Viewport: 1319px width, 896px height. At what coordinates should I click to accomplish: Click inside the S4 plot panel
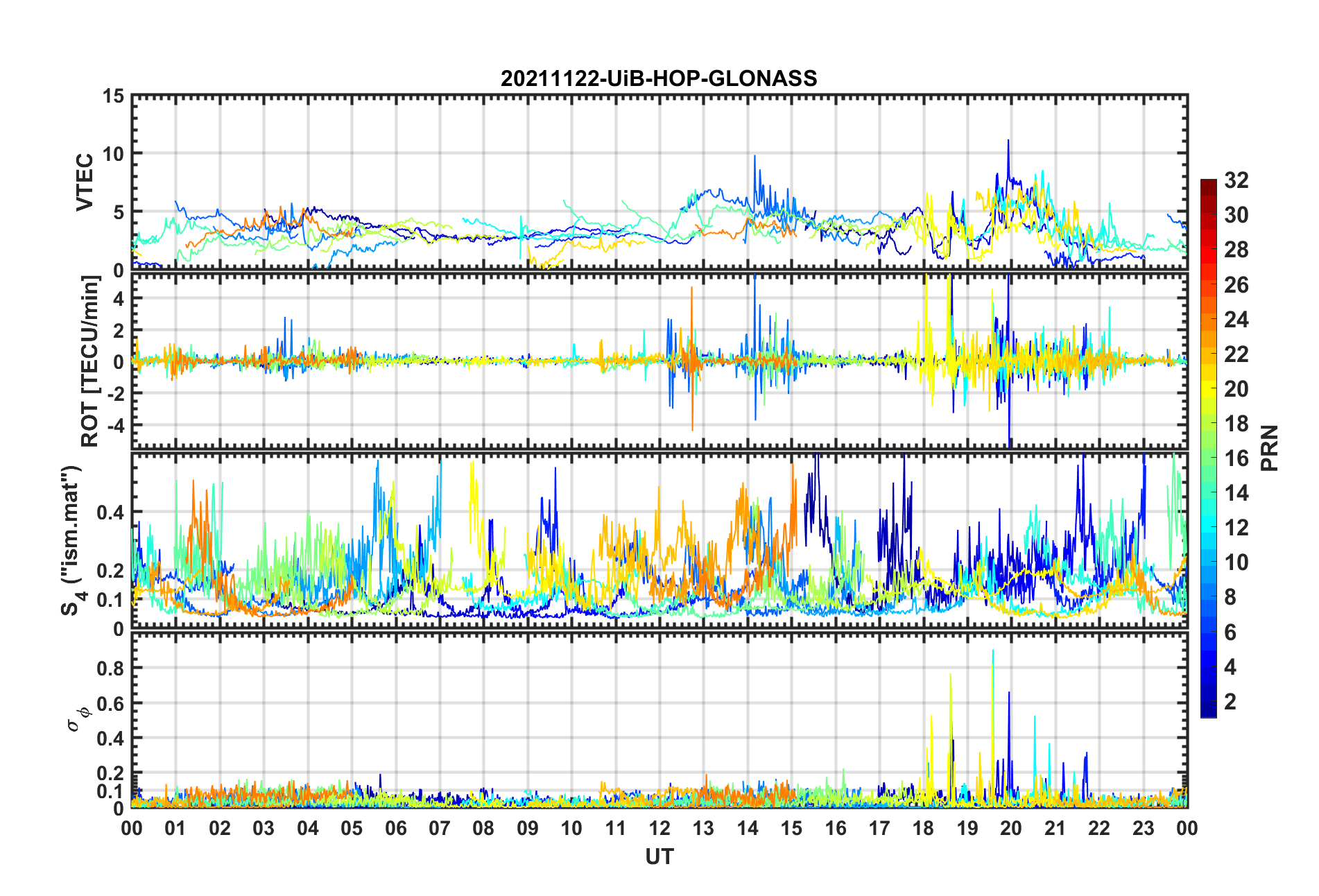point(659,541)
